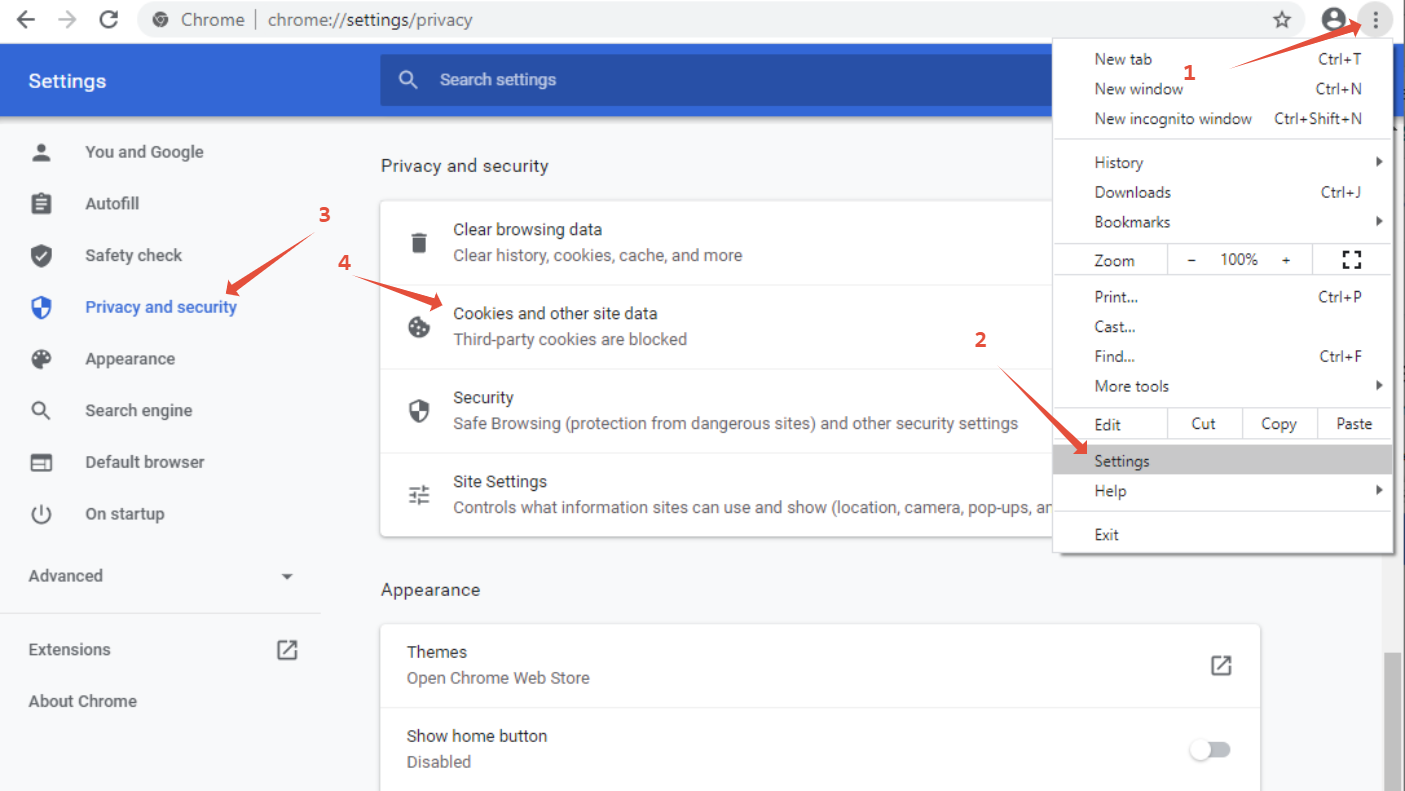Viewport: 1405px width, 791px height.
Task: Click the Search engine magnifier icon
Action: point(41,411)
